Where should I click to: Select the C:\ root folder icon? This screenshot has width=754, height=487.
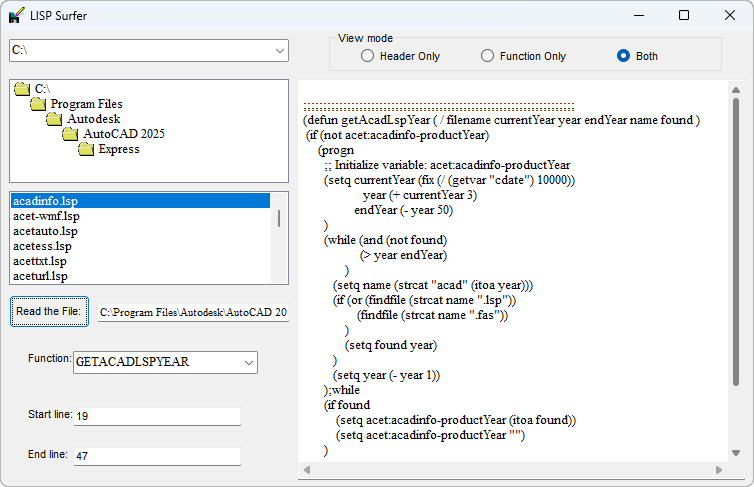coord(22,89)
